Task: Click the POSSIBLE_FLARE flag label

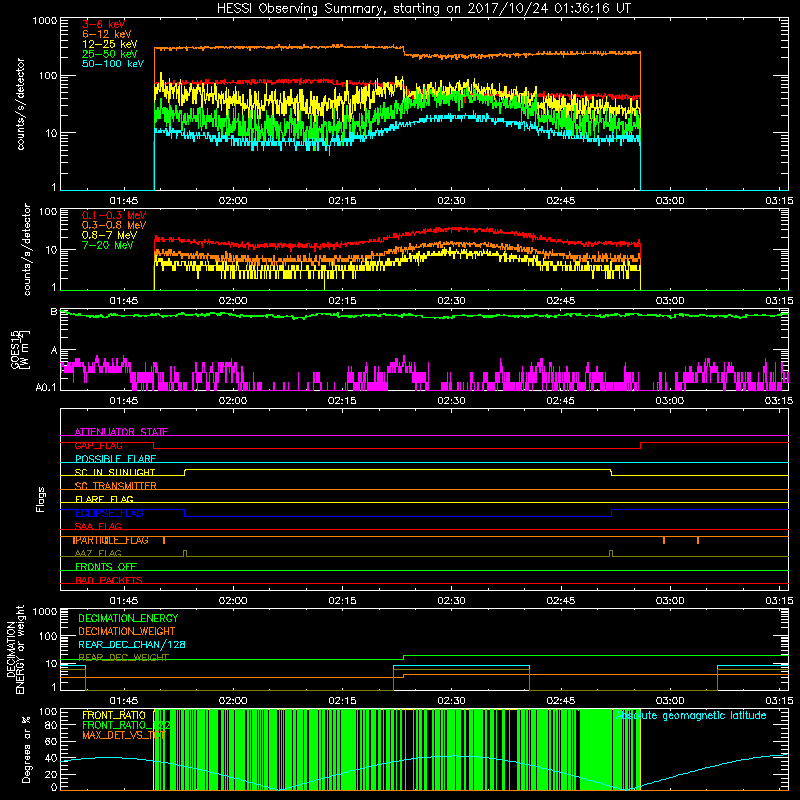Action: pyautogui.click(x=115, y=459)
